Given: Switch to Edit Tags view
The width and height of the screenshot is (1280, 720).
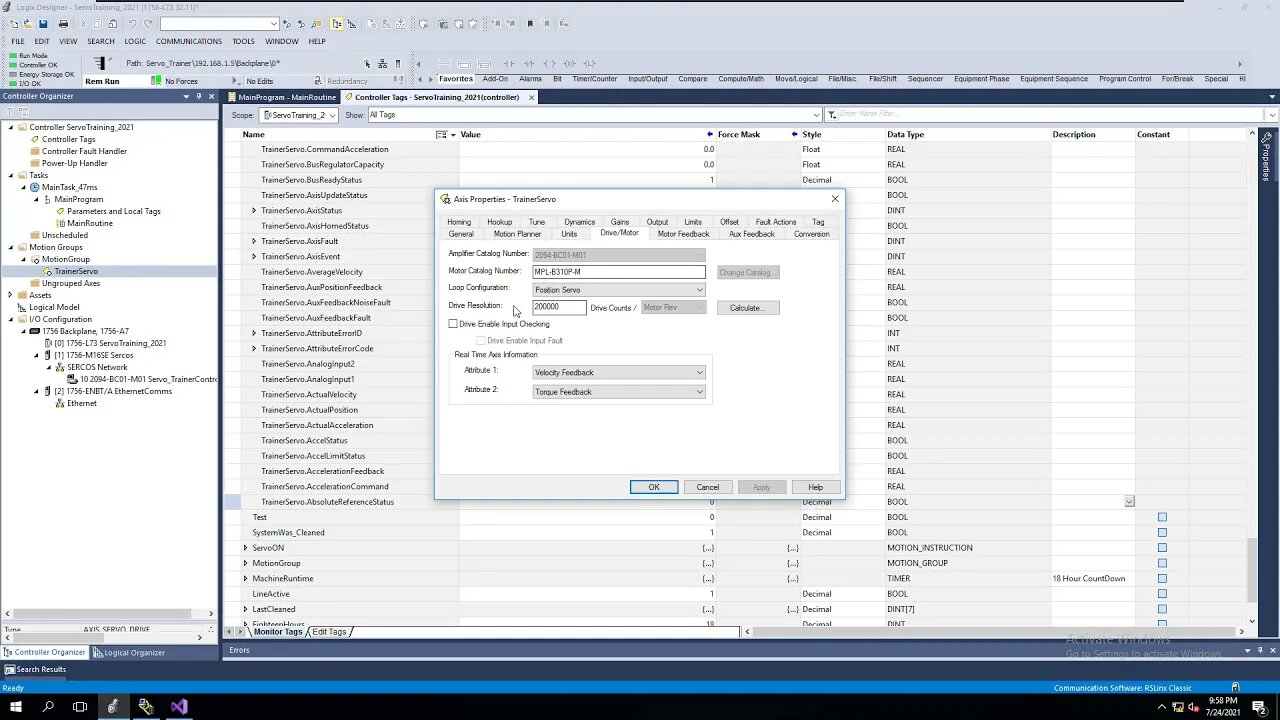Looking at the screenshot, I should coord(329,632).
